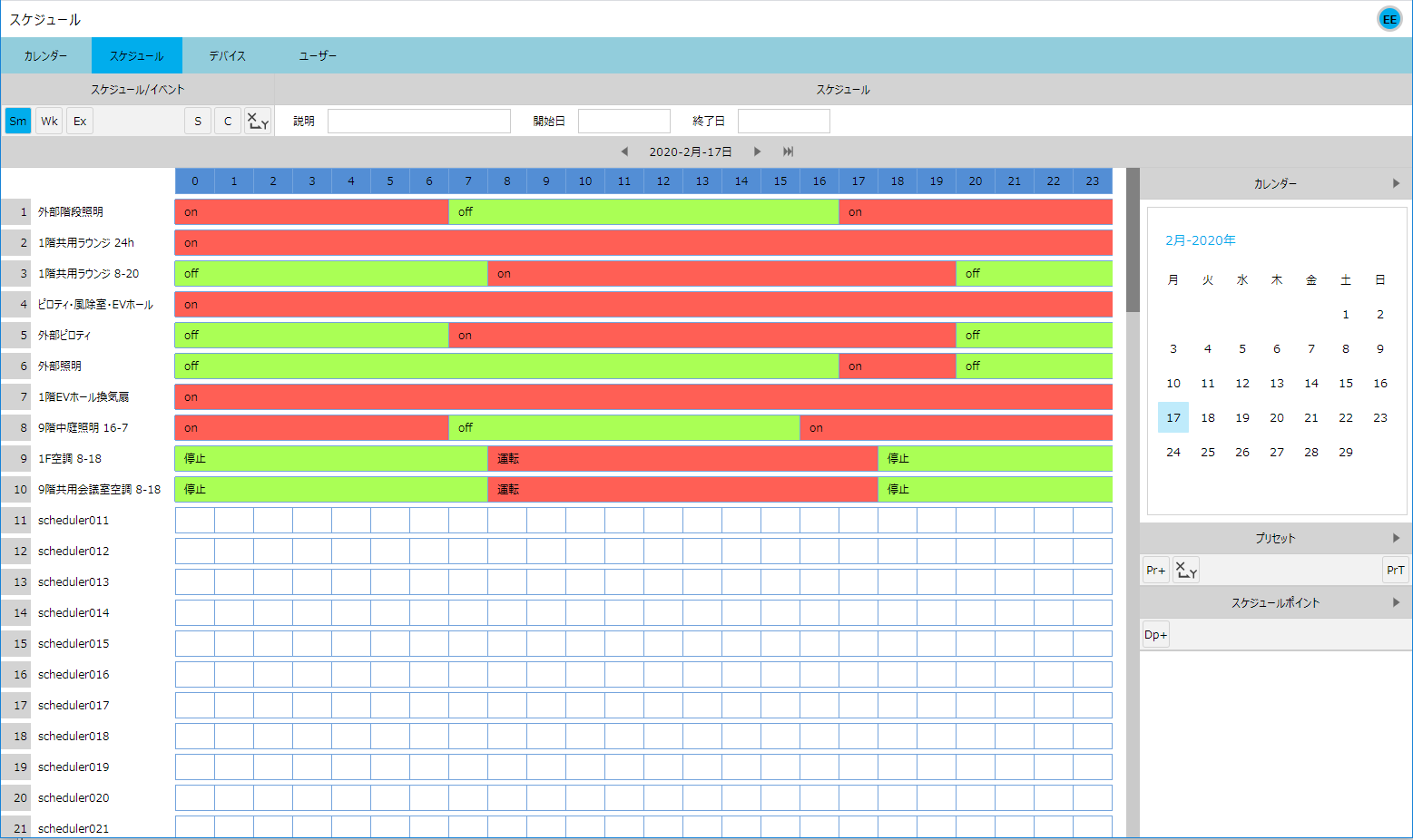Click red 運転 block in 1F空調 8-18 row

tap(682, 458)
